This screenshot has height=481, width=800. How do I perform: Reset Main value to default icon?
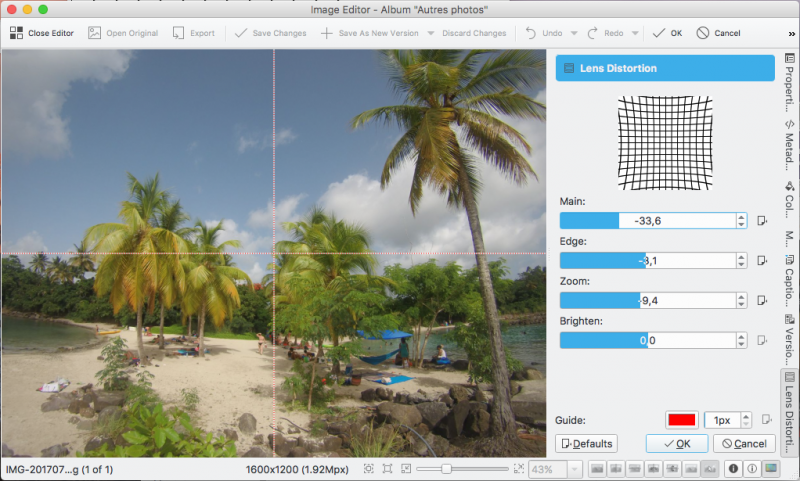(762, 221)
